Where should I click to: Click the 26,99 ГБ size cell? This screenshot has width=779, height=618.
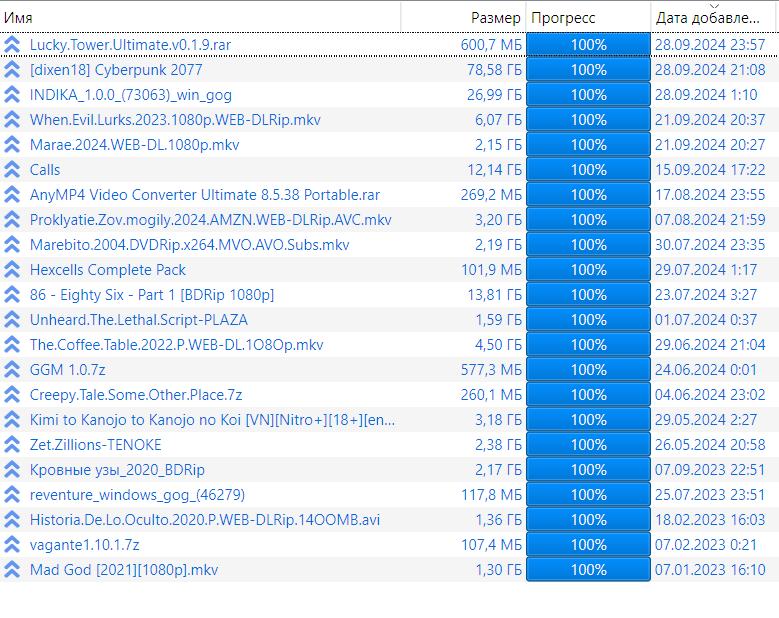pyautogui.click(x=494, y=95)
